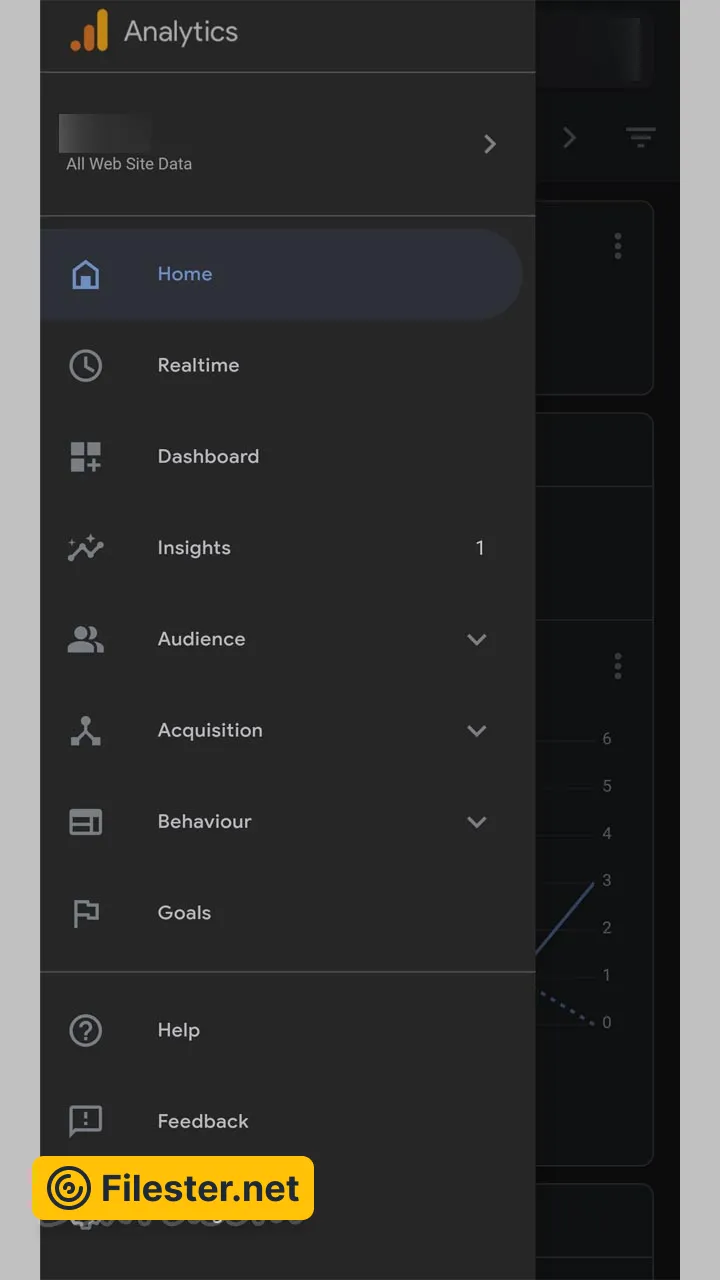Open account selector arrow by All Web Site Data
Viewport: 720px width, 1280px height.
coord(490,144)
